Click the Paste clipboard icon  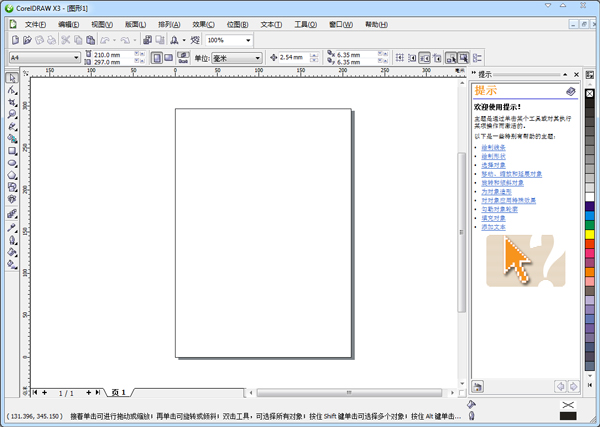tap(90, 40)
